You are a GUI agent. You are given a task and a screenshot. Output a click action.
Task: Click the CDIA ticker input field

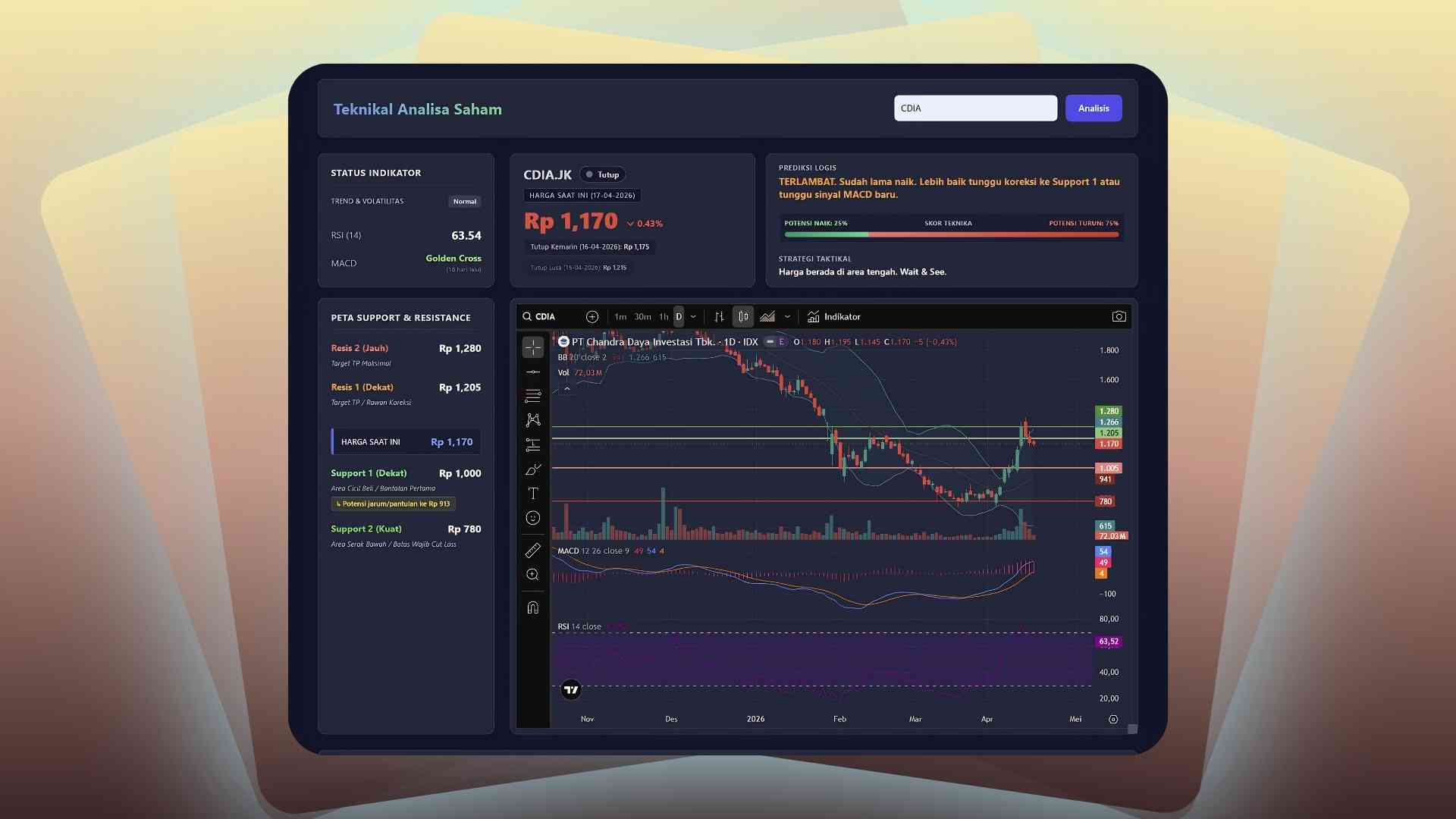click(x=976, y=108)
